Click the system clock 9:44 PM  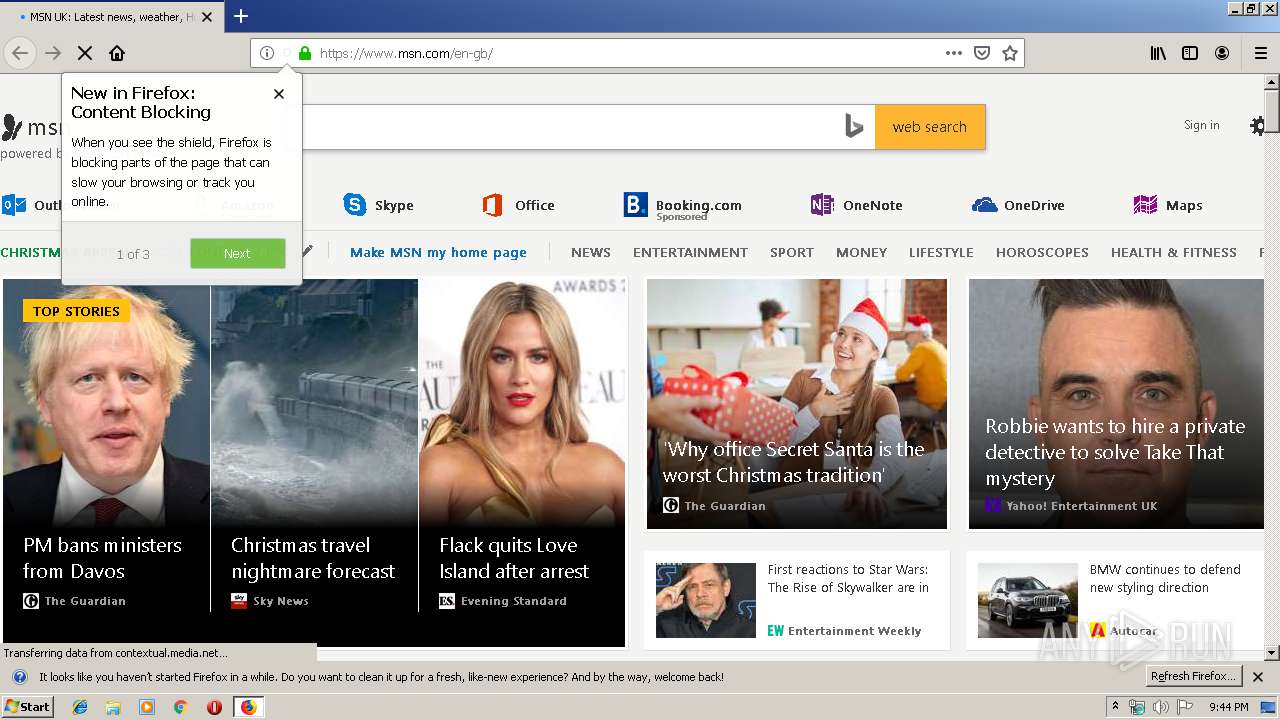point(1229,707)
